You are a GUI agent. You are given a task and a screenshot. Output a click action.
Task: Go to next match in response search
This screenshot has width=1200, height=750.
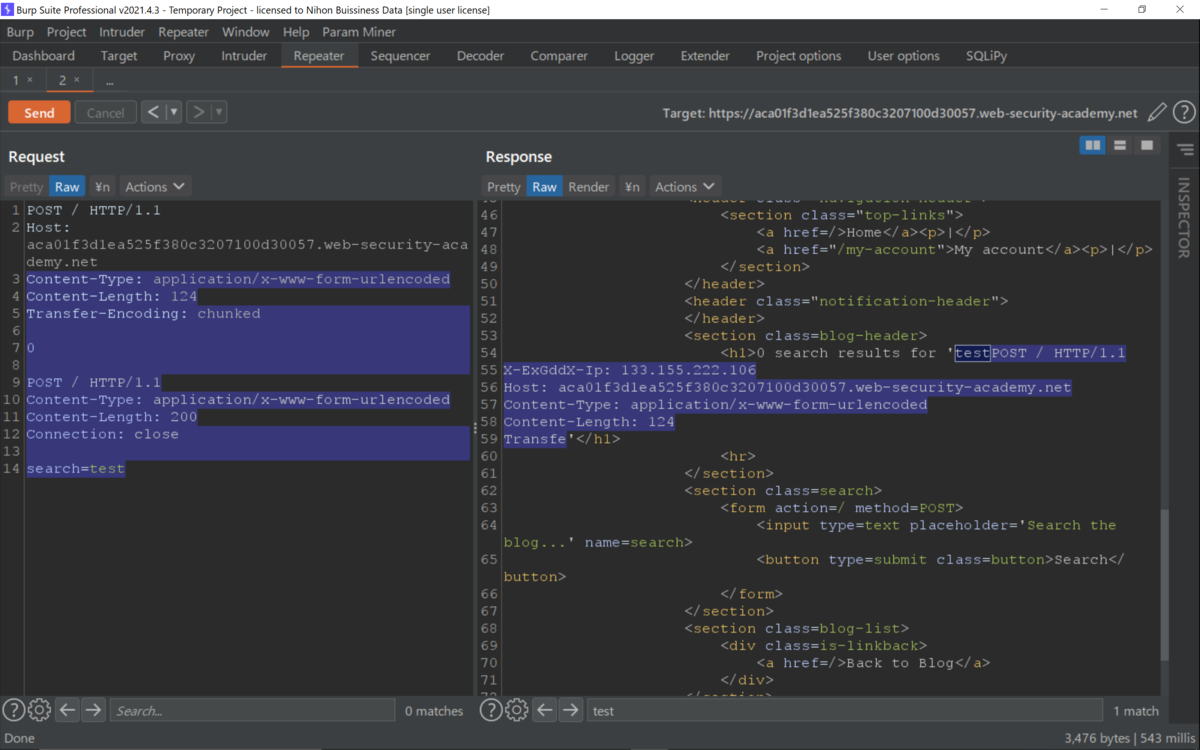tap(571, 710)
